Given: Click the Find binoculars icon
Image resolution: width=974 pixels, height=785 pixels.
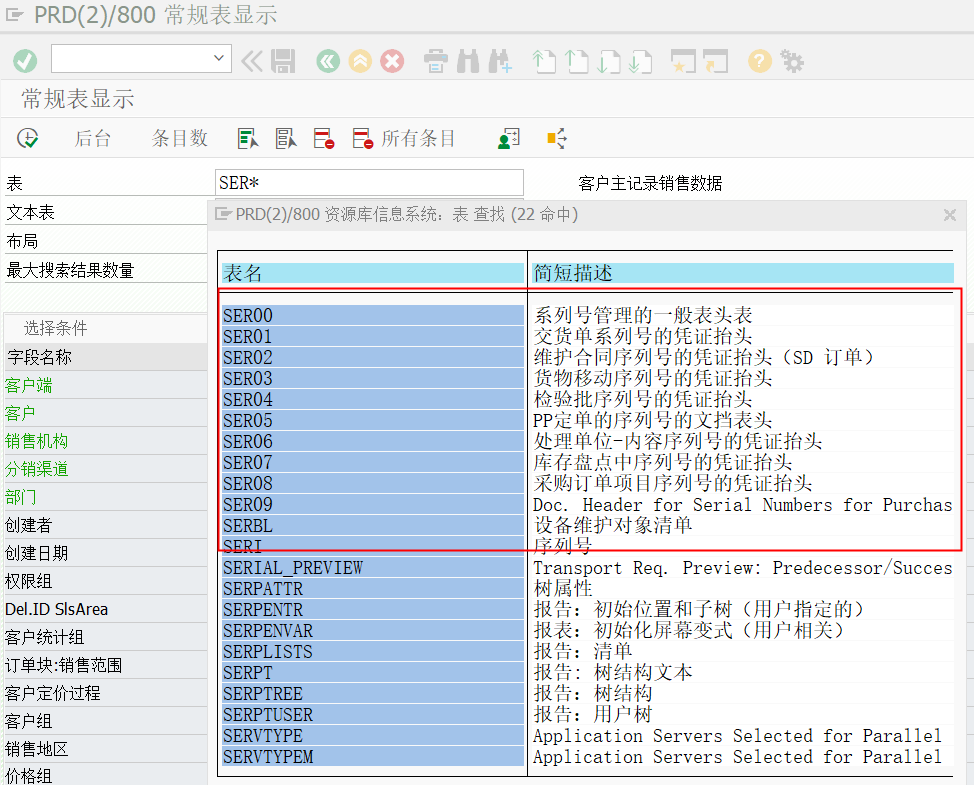Looking at the screenshot, I should (468, 61).
